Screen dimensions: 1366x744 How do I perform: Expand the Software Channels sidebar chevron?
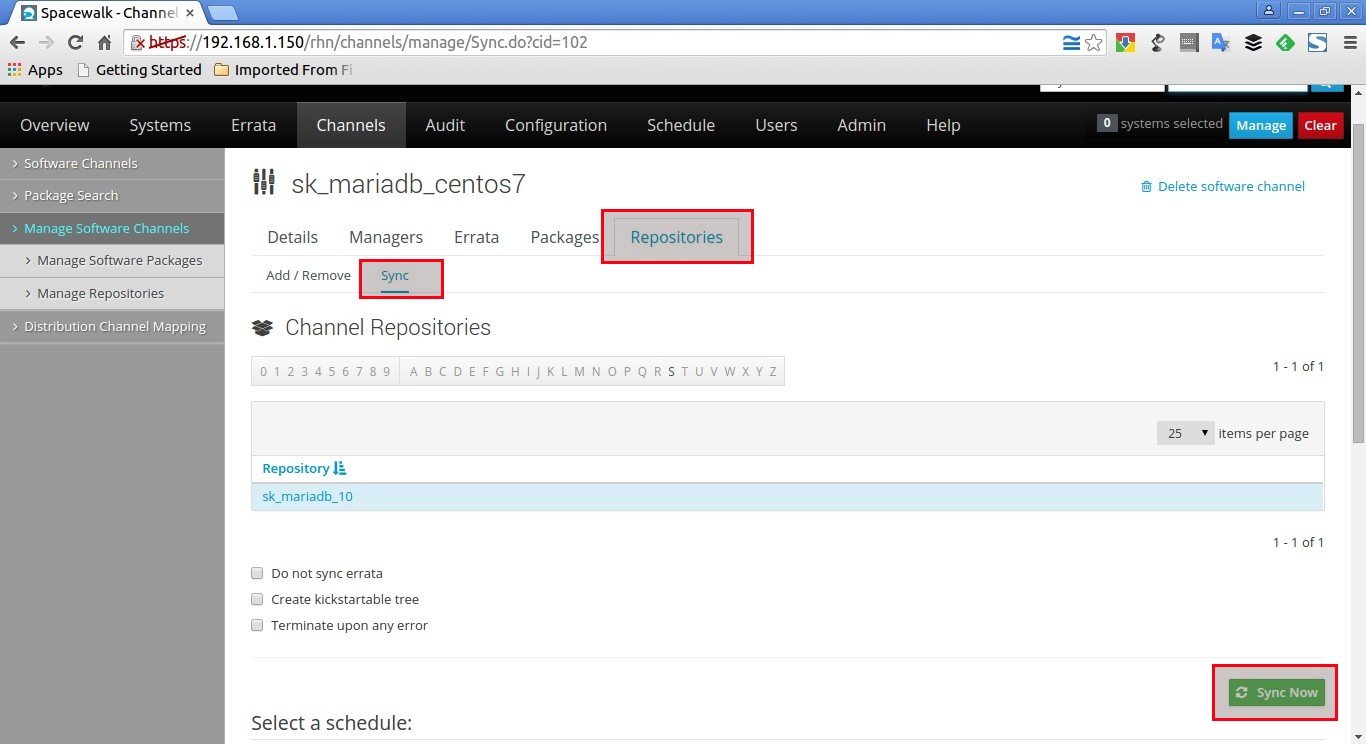[14, 163]
